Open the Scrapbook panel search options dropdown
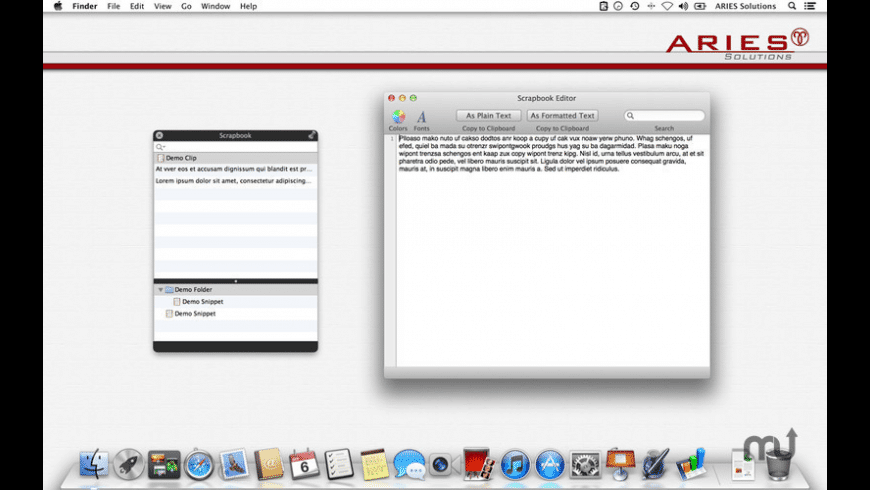 [160, 147]
